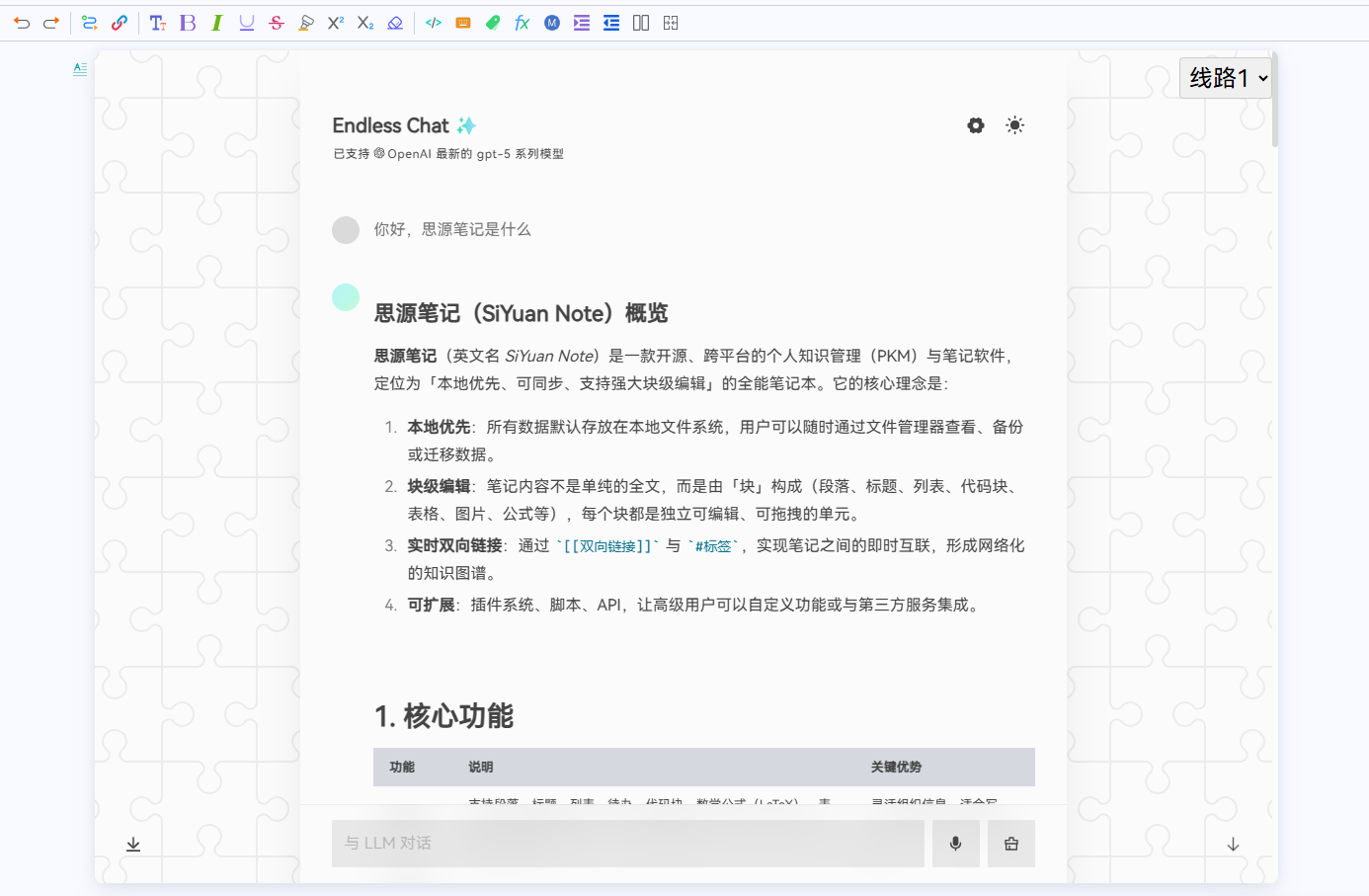Viewport: 1369px width, 896px height.
Task: Apply italic formatting
Action: point(217,23)
